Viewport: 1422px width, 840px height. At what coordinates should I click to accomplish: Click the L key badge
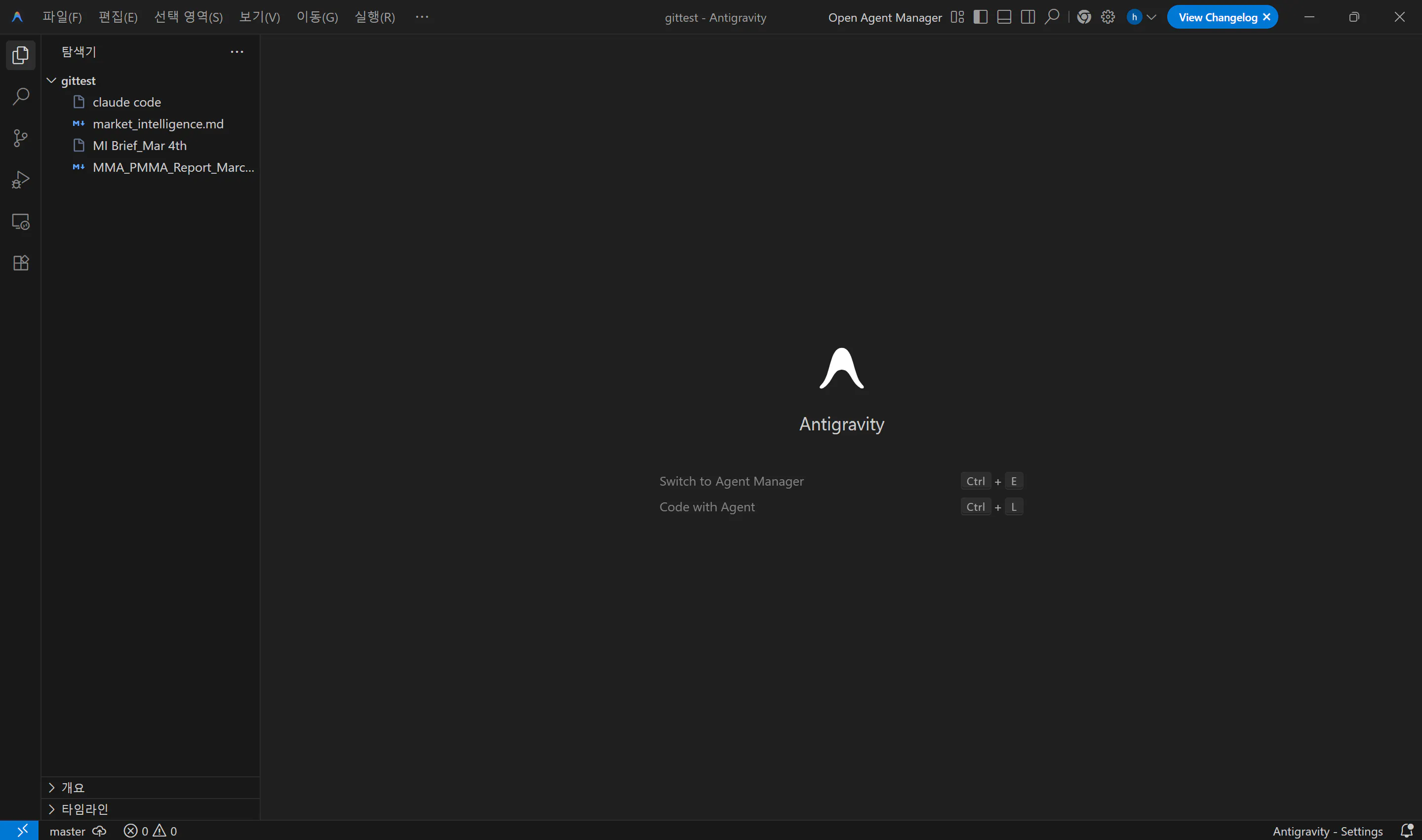click(1014, 506)
